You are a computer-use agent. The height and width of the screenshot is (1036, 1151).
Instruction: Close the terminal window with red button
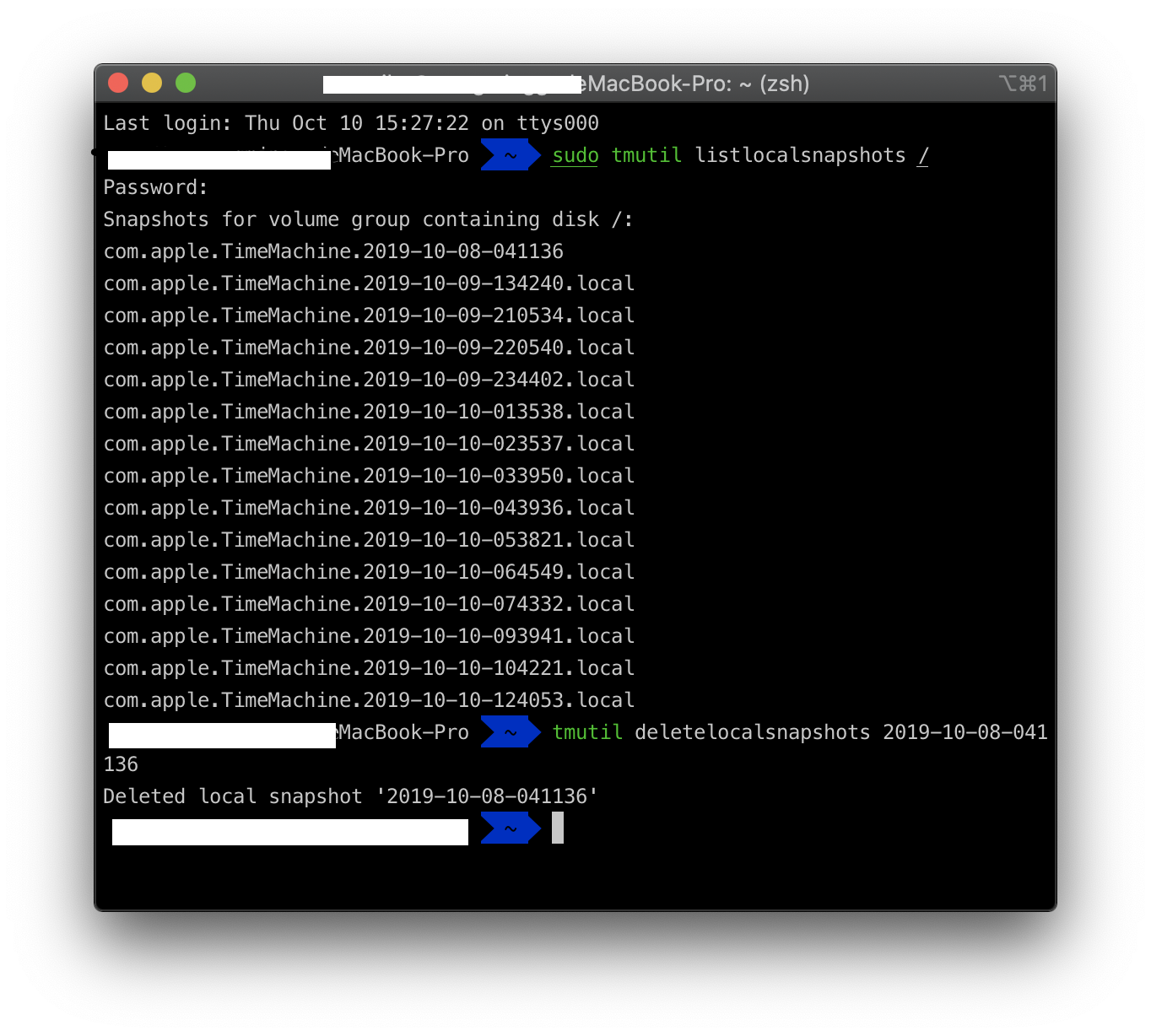tap(118, 83)
